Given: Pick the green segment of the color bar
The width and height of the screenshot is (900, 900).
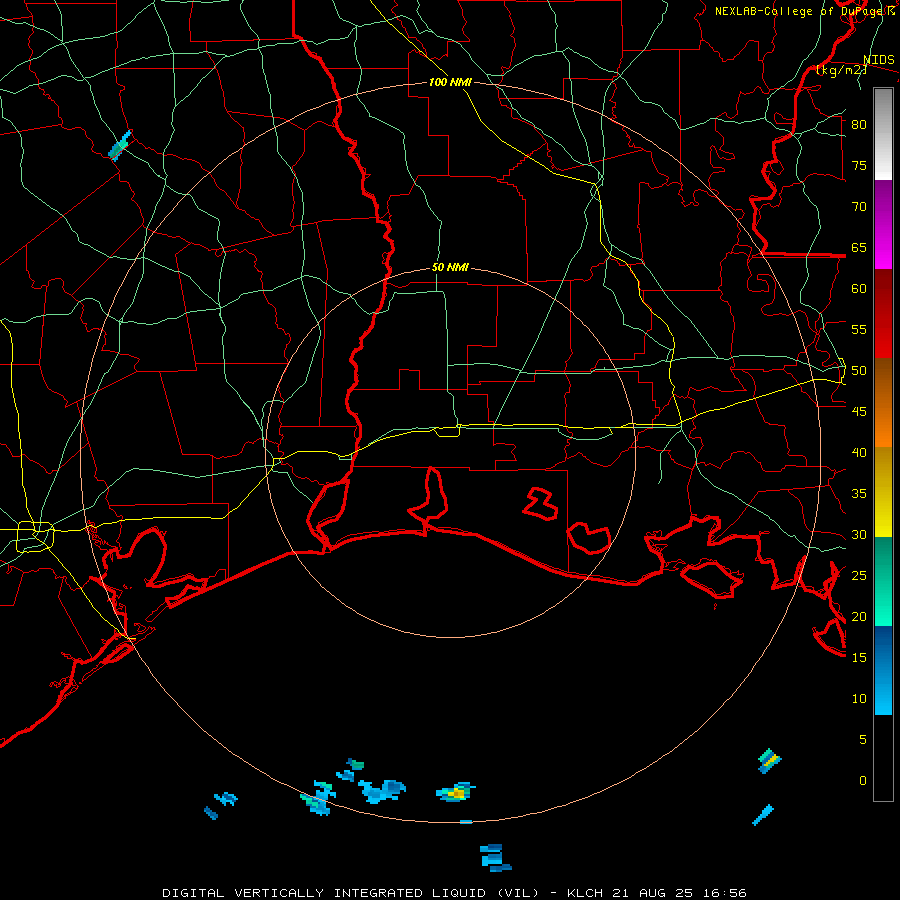Looking at the screenshot, I should (883, 581).
